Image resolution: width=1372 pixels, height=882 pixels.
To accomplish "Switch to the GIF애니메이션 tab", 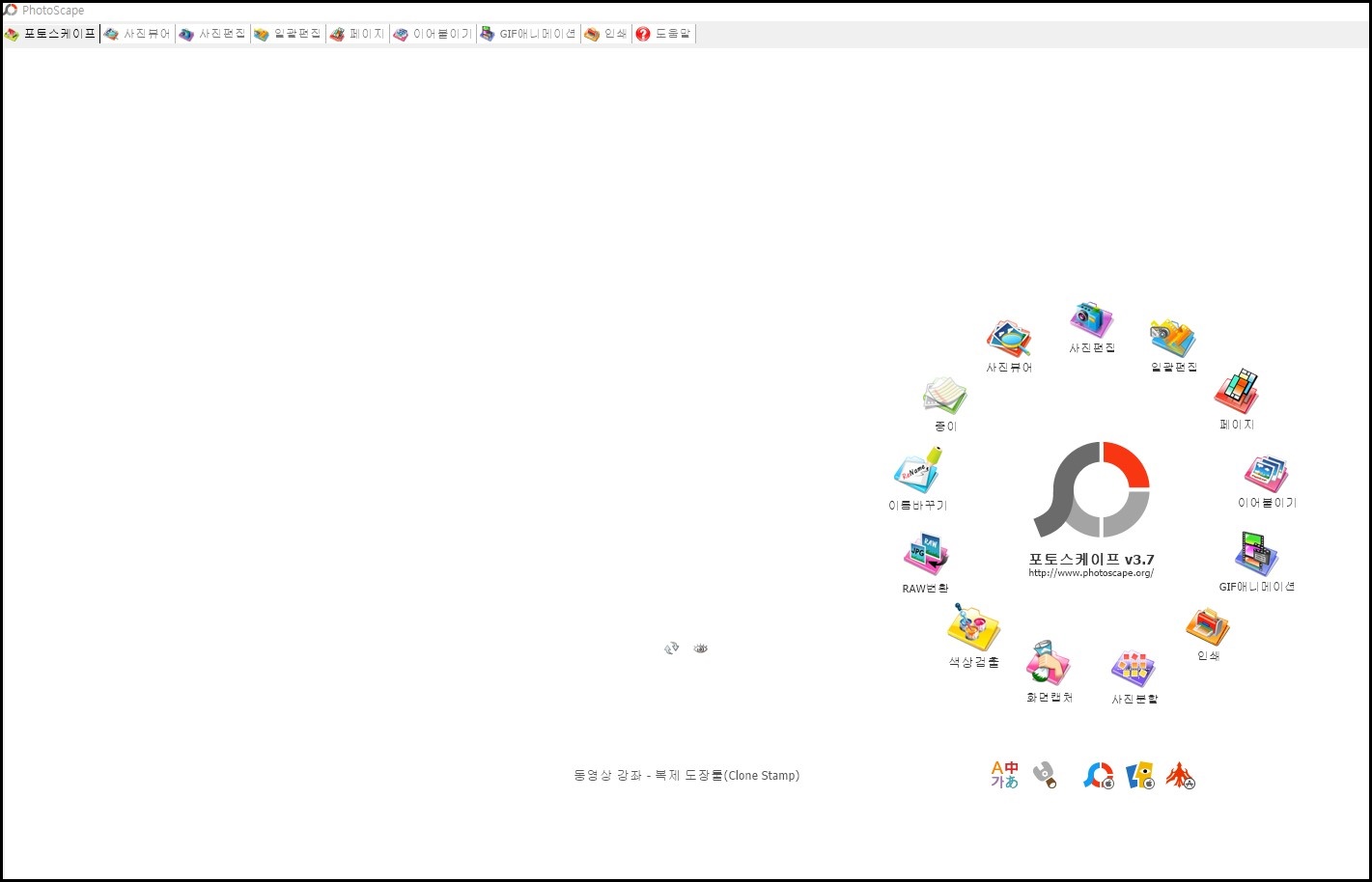I will pos(528,34).
